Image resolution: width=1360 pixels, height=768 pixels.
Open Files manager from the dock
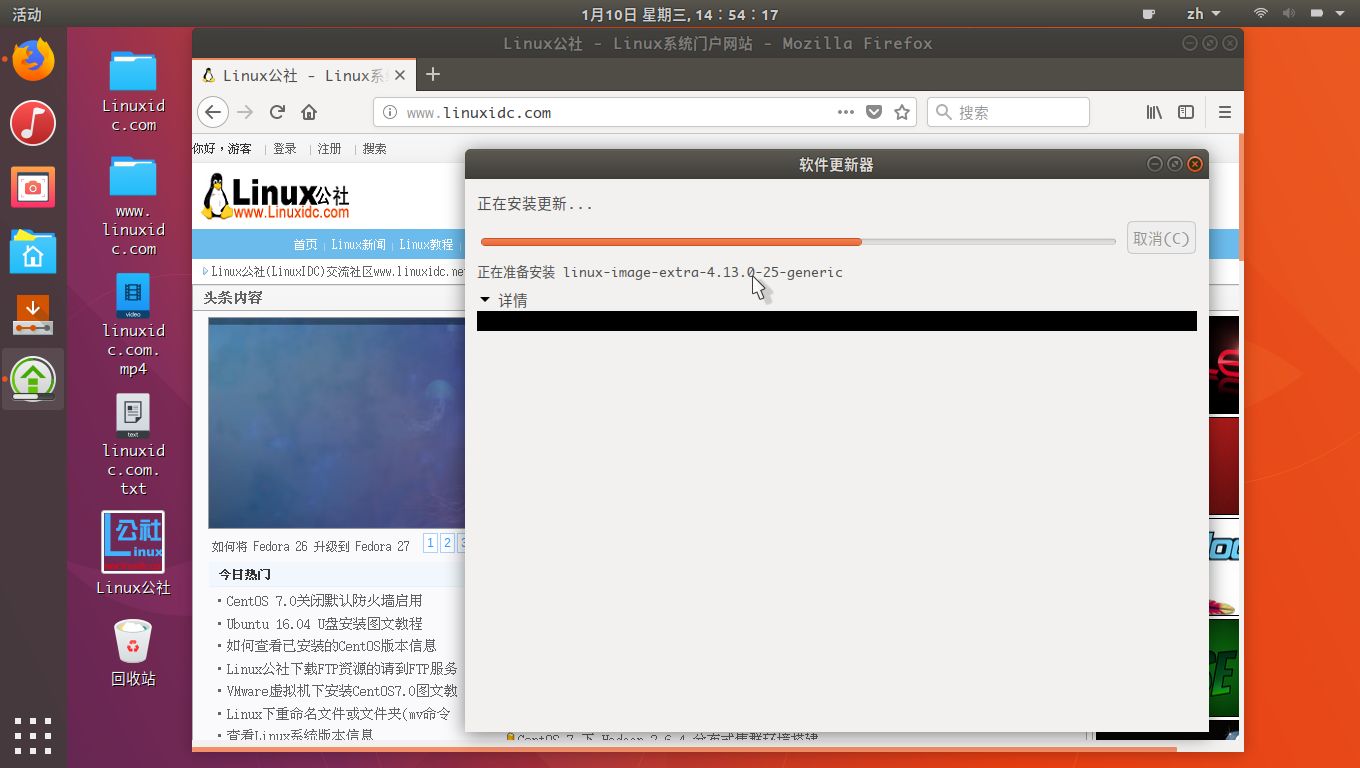click(33, 251)
